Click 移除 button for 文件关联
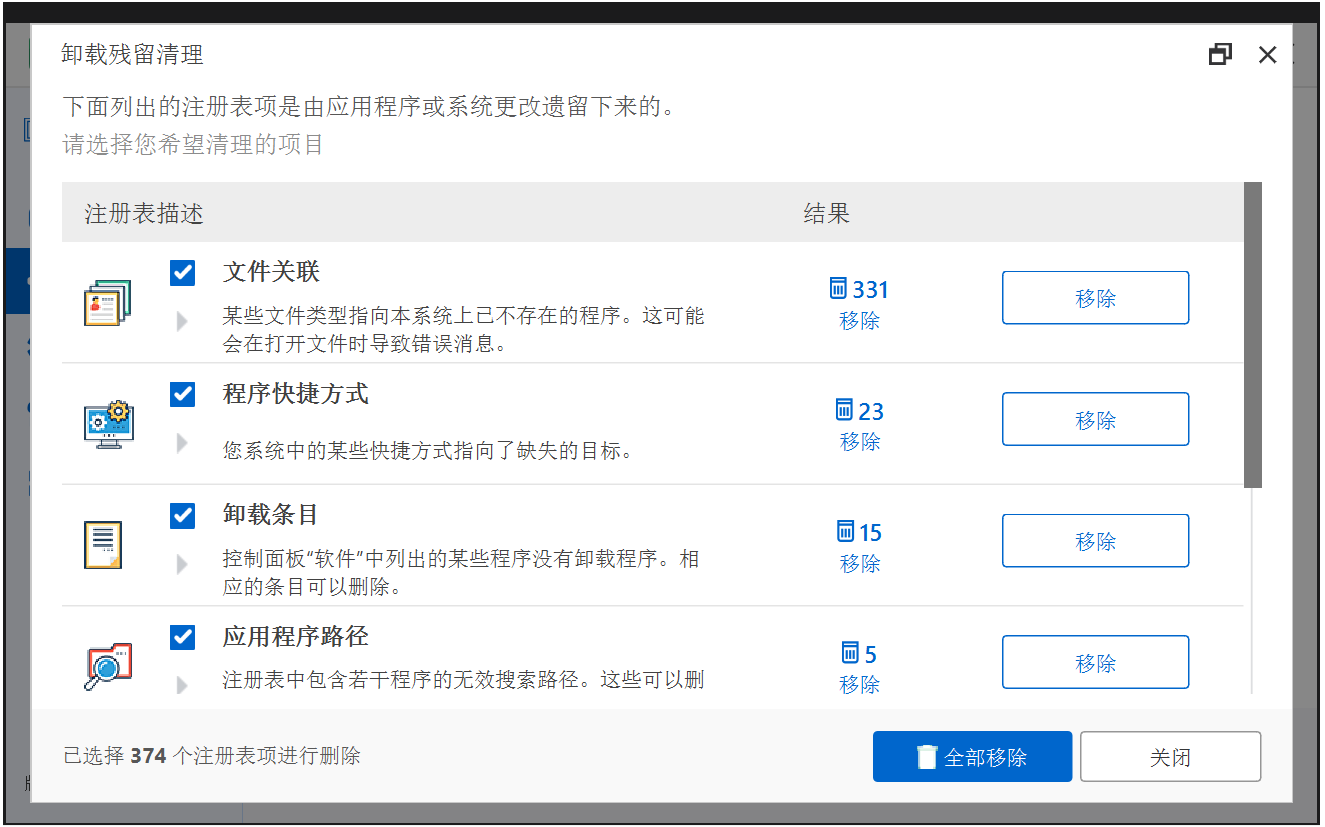Viewport: 1325px width, 827px height. point(1095,298)
